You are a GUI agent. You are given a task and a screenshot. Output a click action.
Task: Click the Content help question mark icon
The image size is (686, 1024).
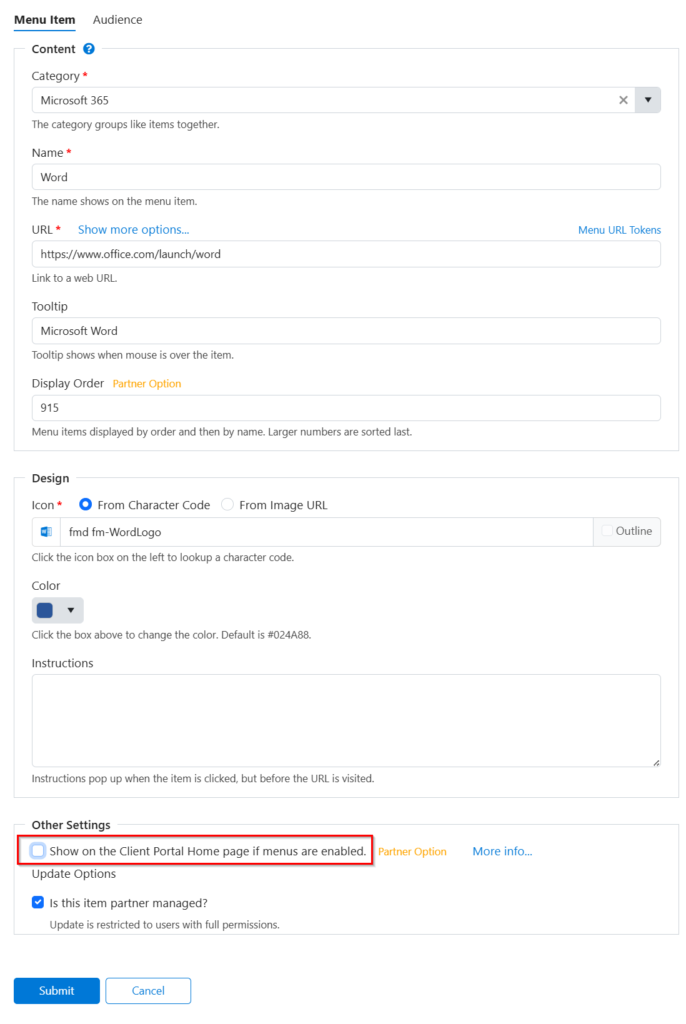[89, 49]
